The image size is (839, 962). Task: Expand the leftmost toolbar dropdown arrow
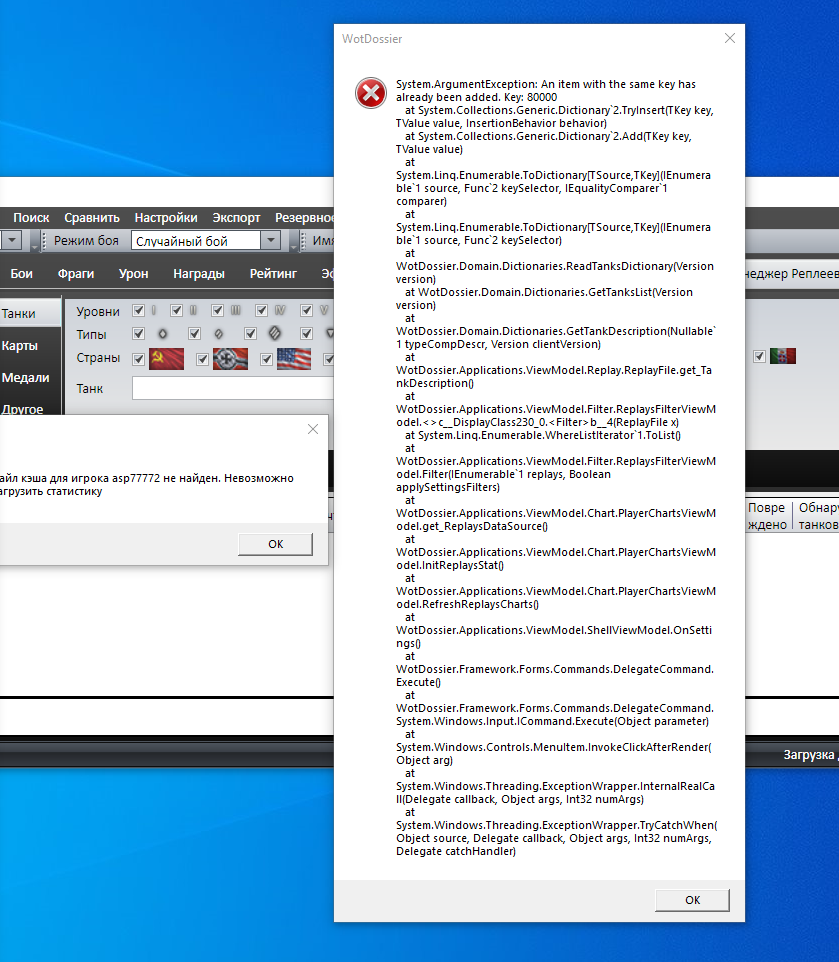(x=13, y=240)
